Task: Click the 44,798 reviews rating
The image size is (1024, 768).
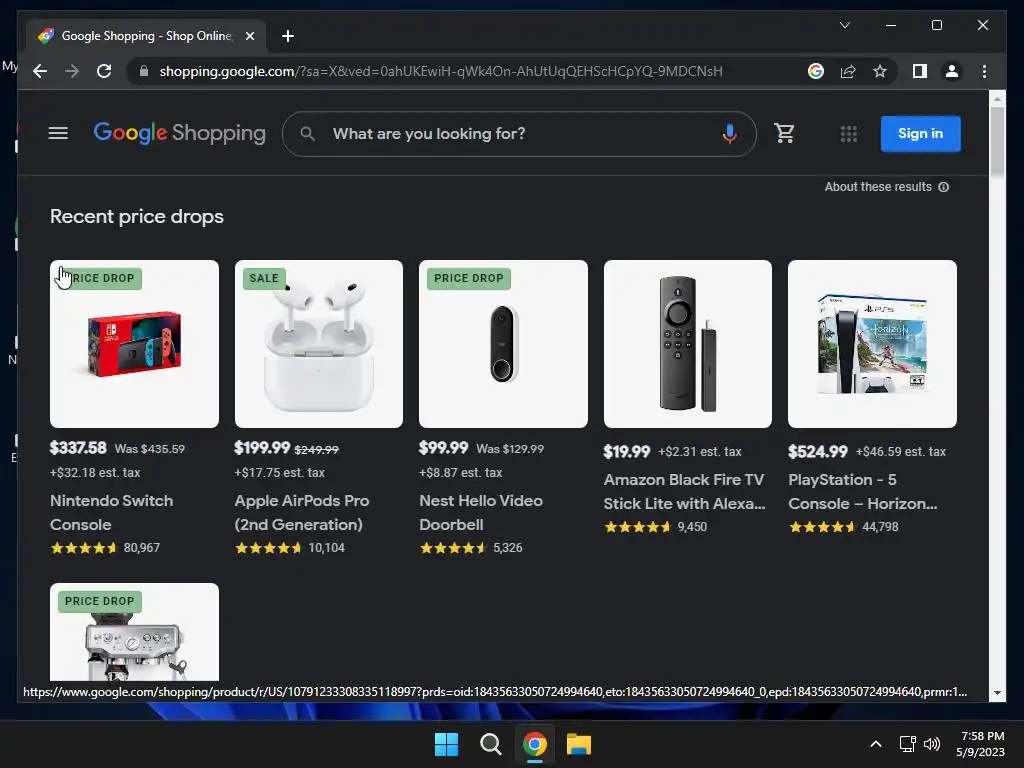Action: point(844,527)
